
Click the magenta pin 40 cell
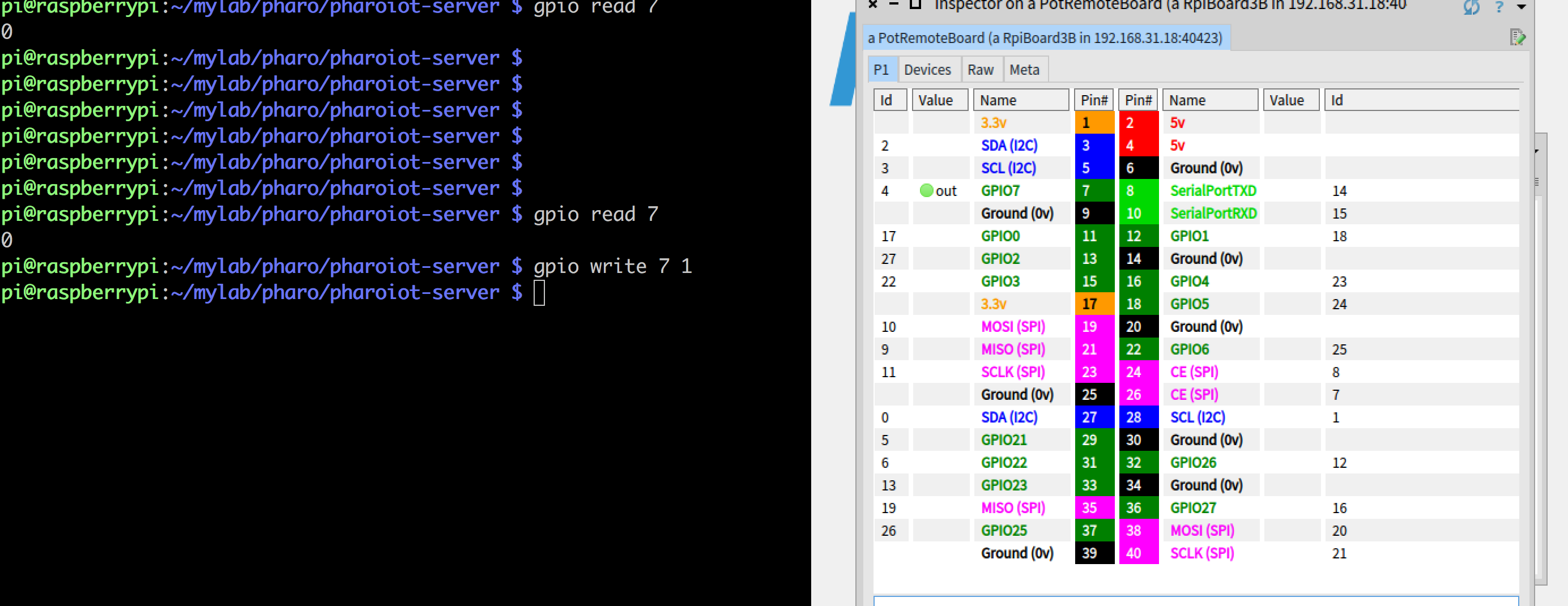(x=1138, y=553)
